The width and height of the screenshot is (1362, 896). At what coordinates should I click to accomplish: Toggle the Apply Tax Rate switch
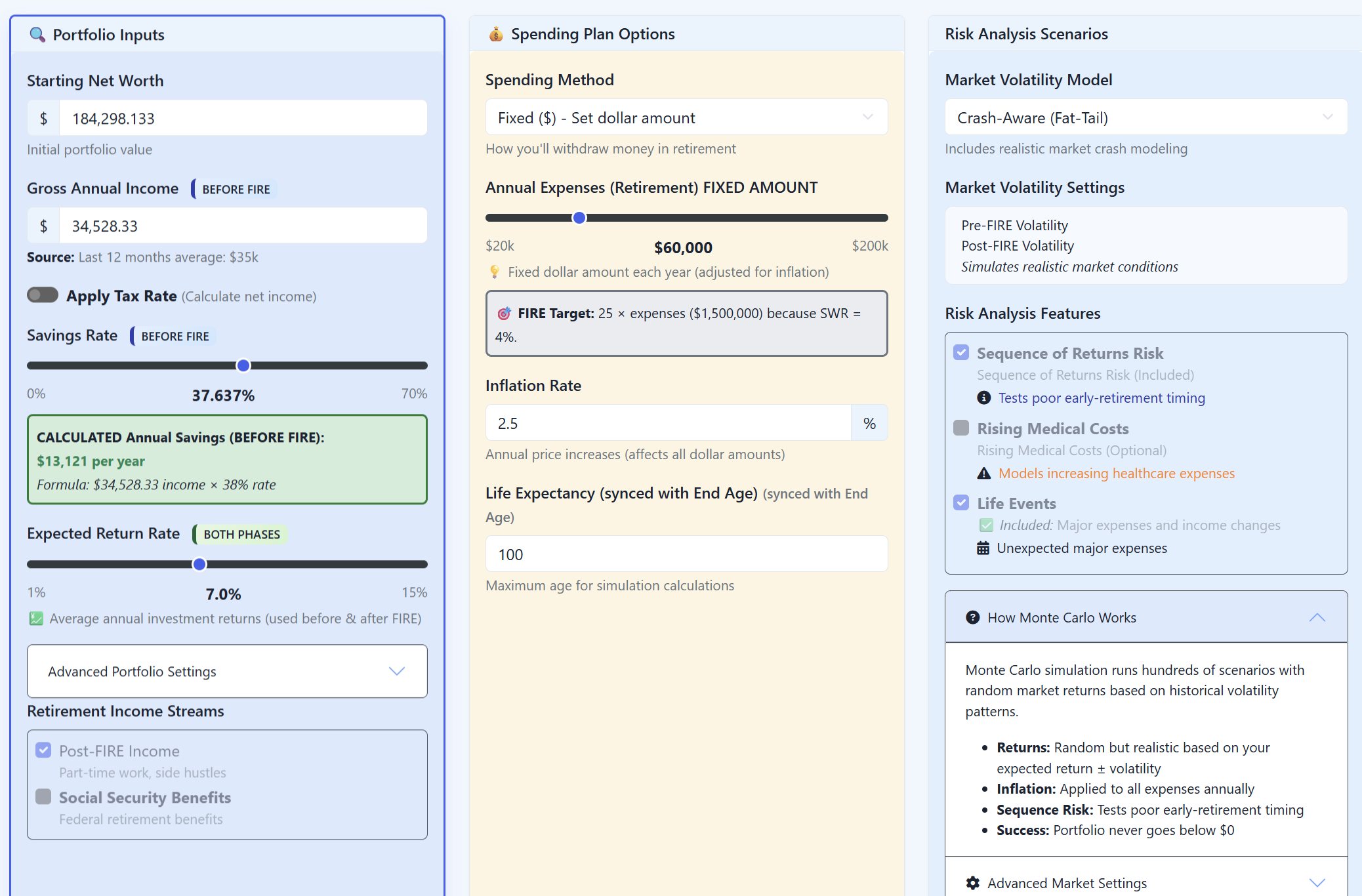coord(43,295)
